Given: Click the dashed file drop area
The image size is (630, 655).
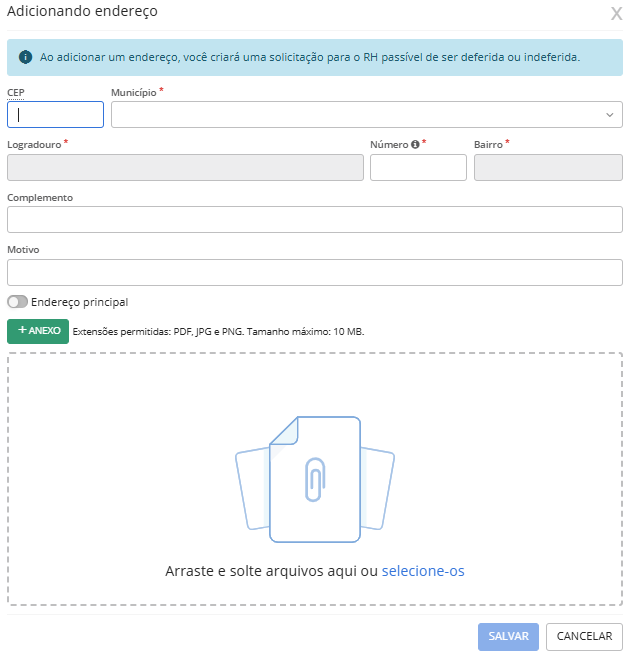Looking at the screenshot, I should [315, 479].
